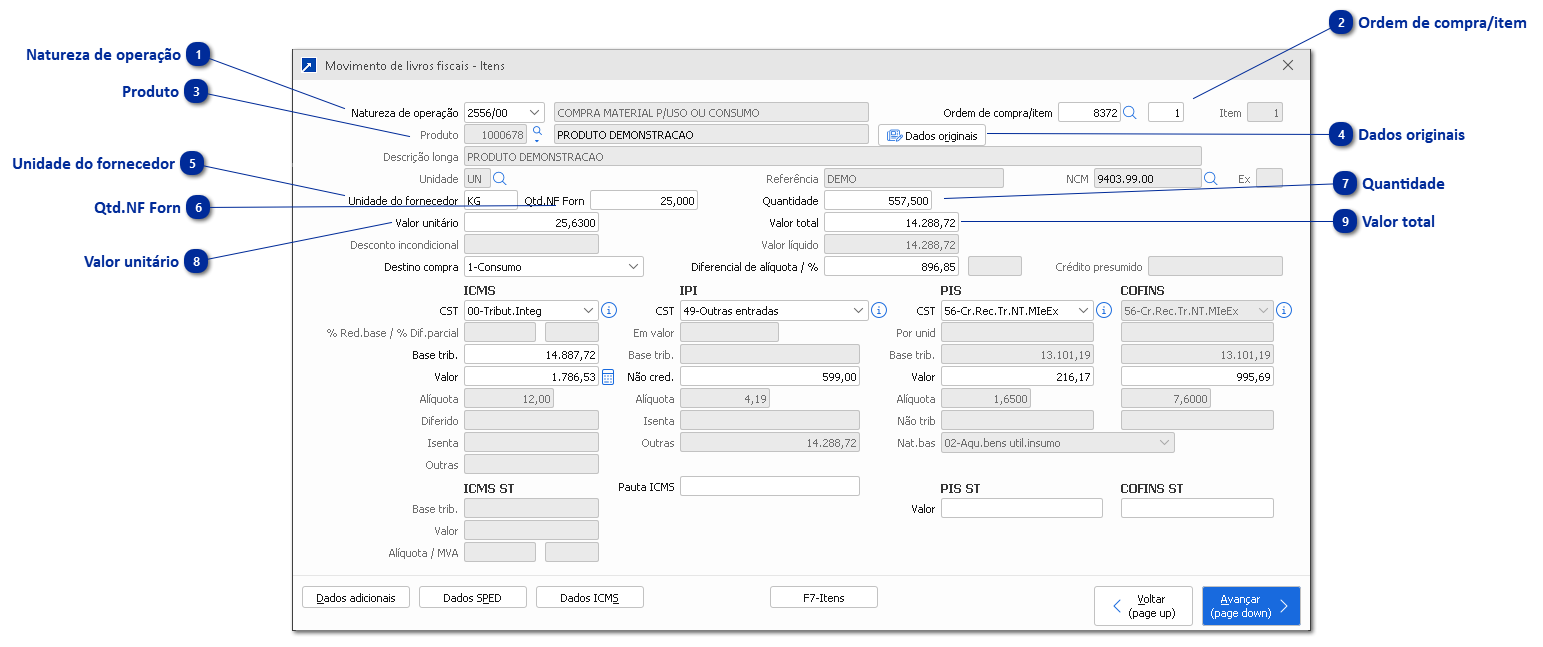Screen dimensions: 1543x647
Task: Expand the Natureza de operação dropdown
Action: [533, 113]
